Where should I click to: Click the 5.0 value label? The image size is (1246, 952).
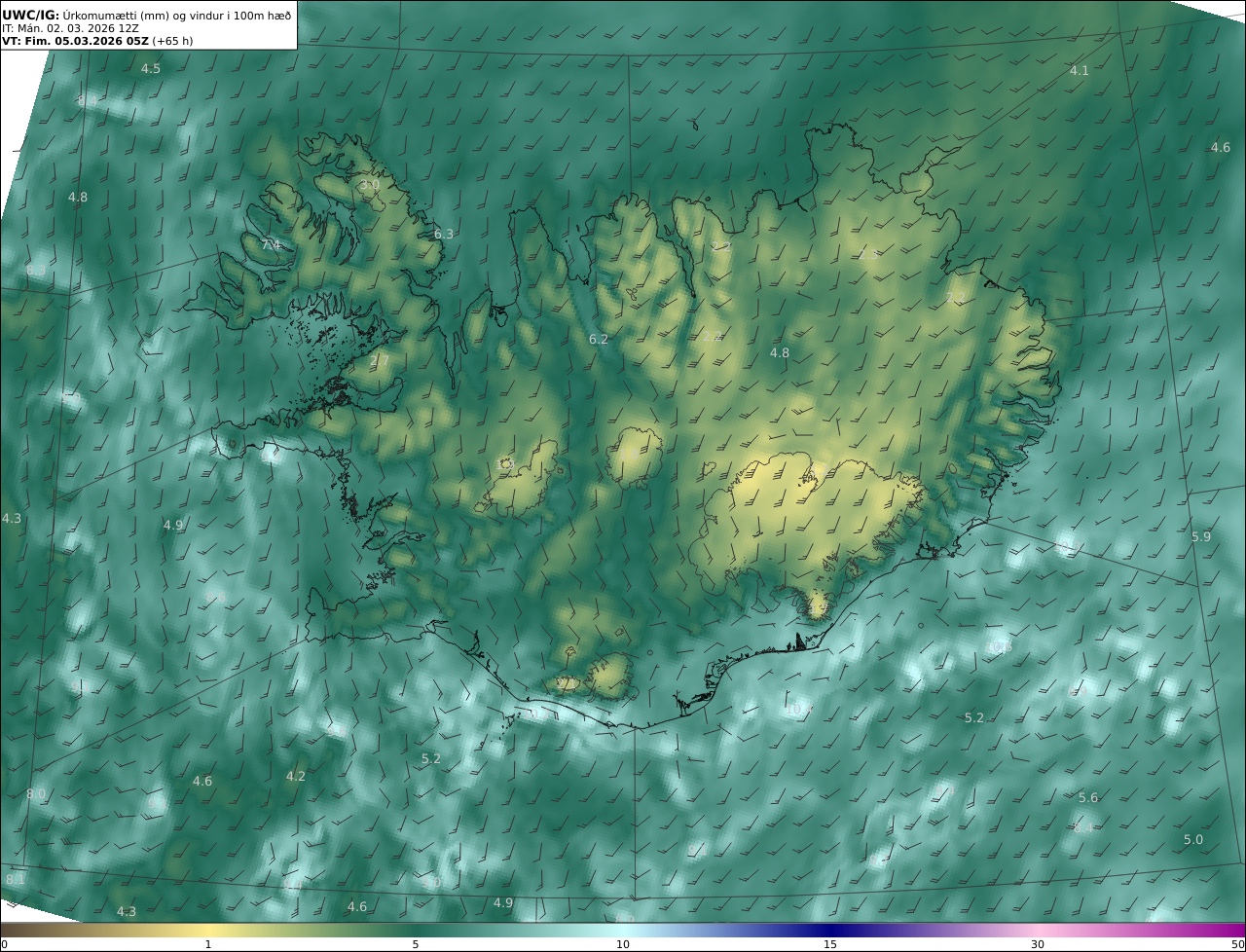[x=1193, y=839]
